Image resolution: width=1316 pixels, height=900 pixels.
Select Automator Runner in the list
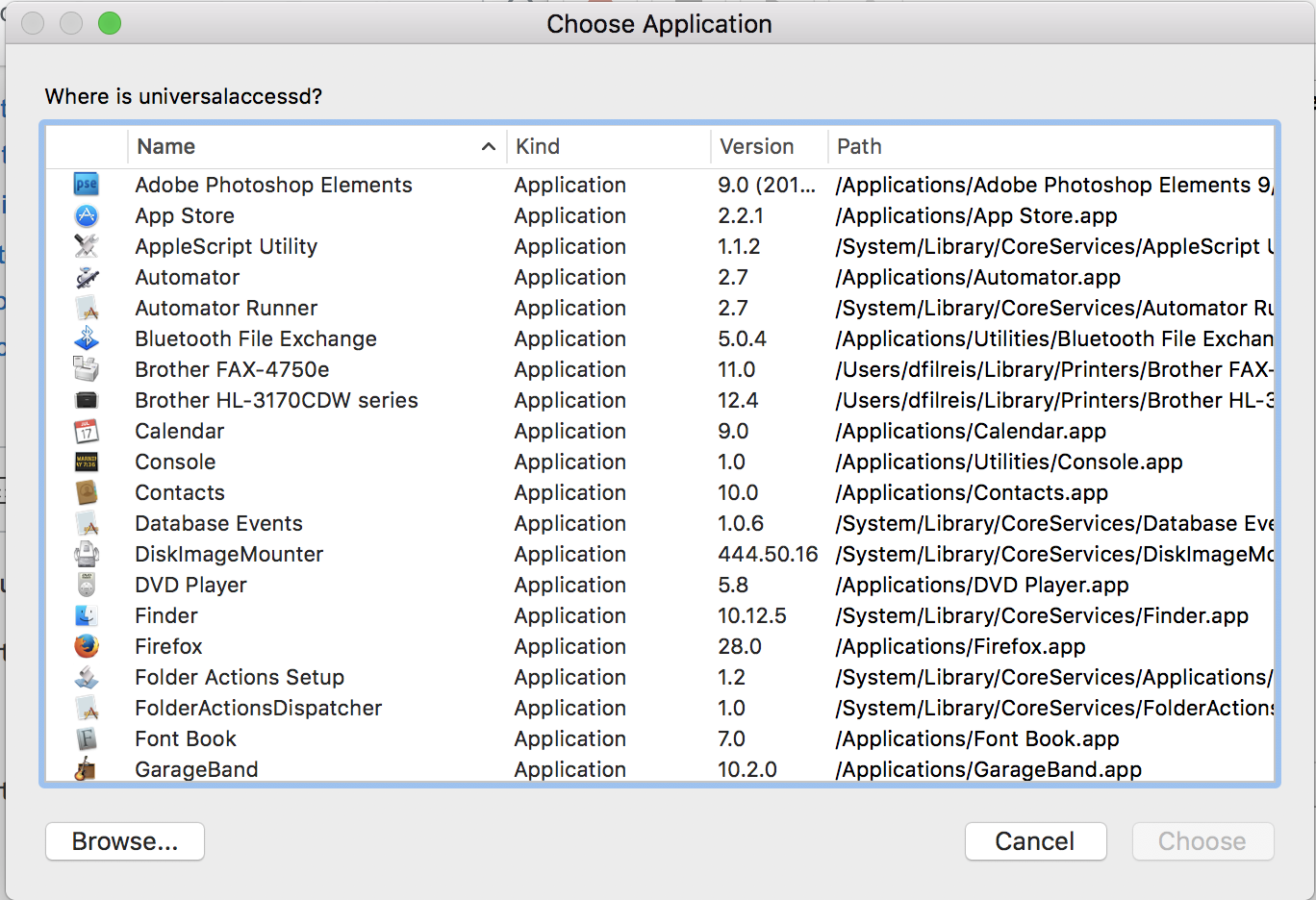click(226, 308)
